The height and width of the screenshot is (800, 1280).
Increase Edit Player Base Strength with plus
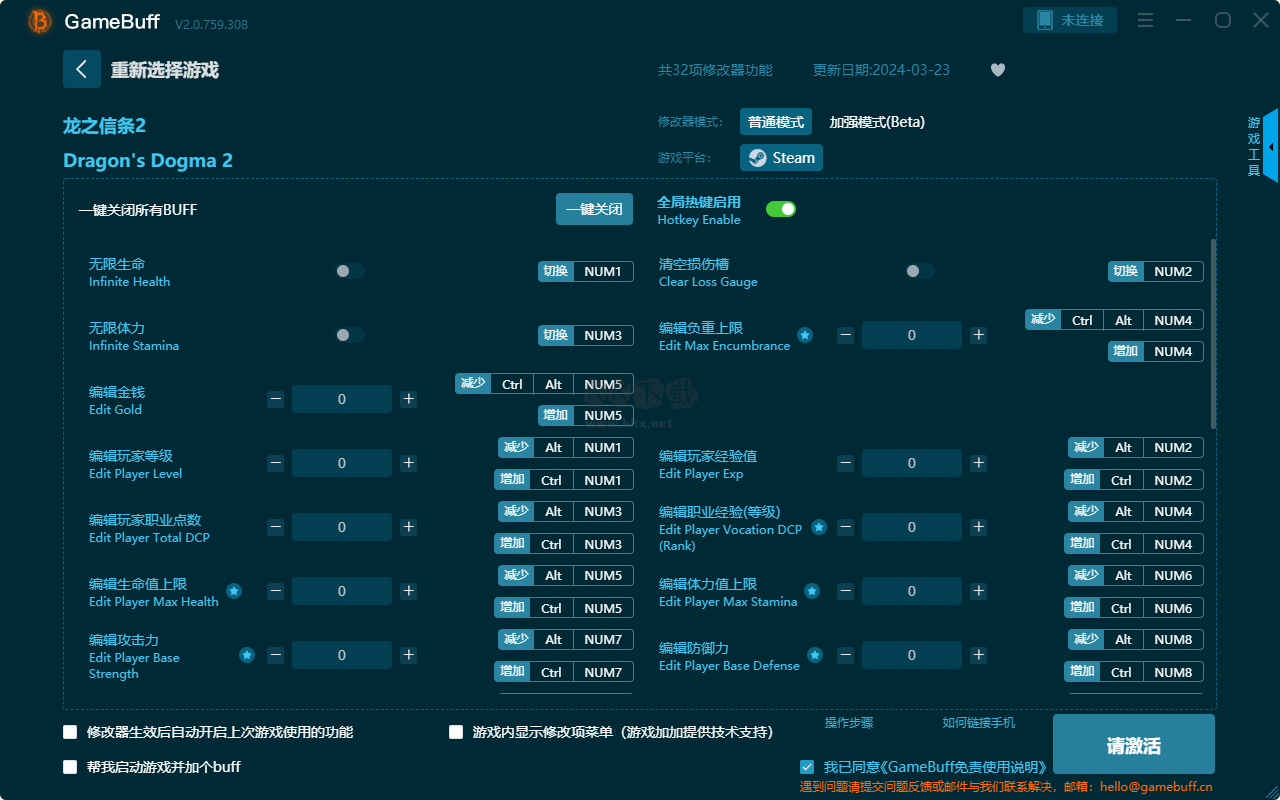tap(408, 655)
